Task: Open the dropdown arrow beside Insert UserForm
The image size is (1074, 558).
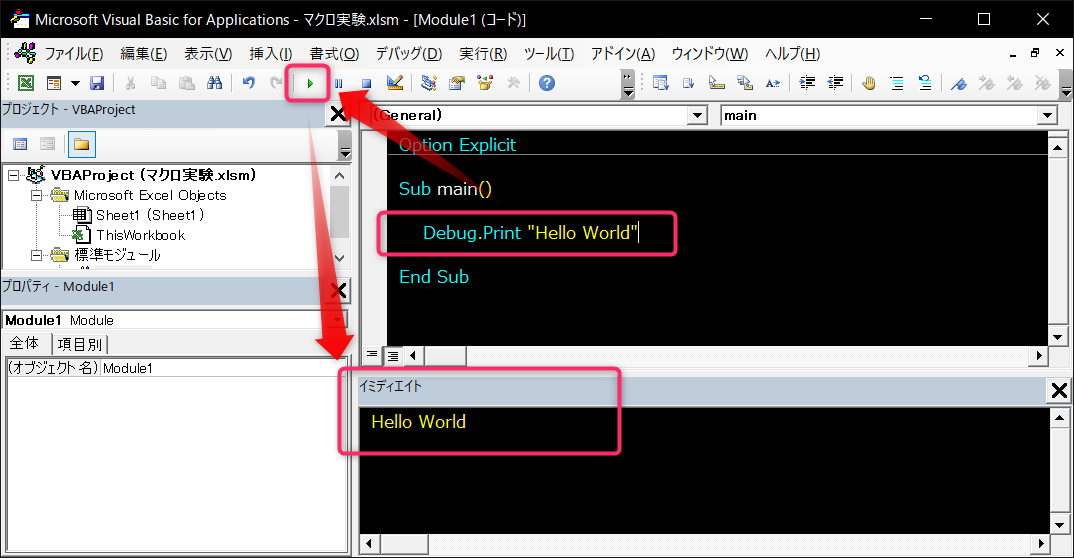Action: (75, 84)
